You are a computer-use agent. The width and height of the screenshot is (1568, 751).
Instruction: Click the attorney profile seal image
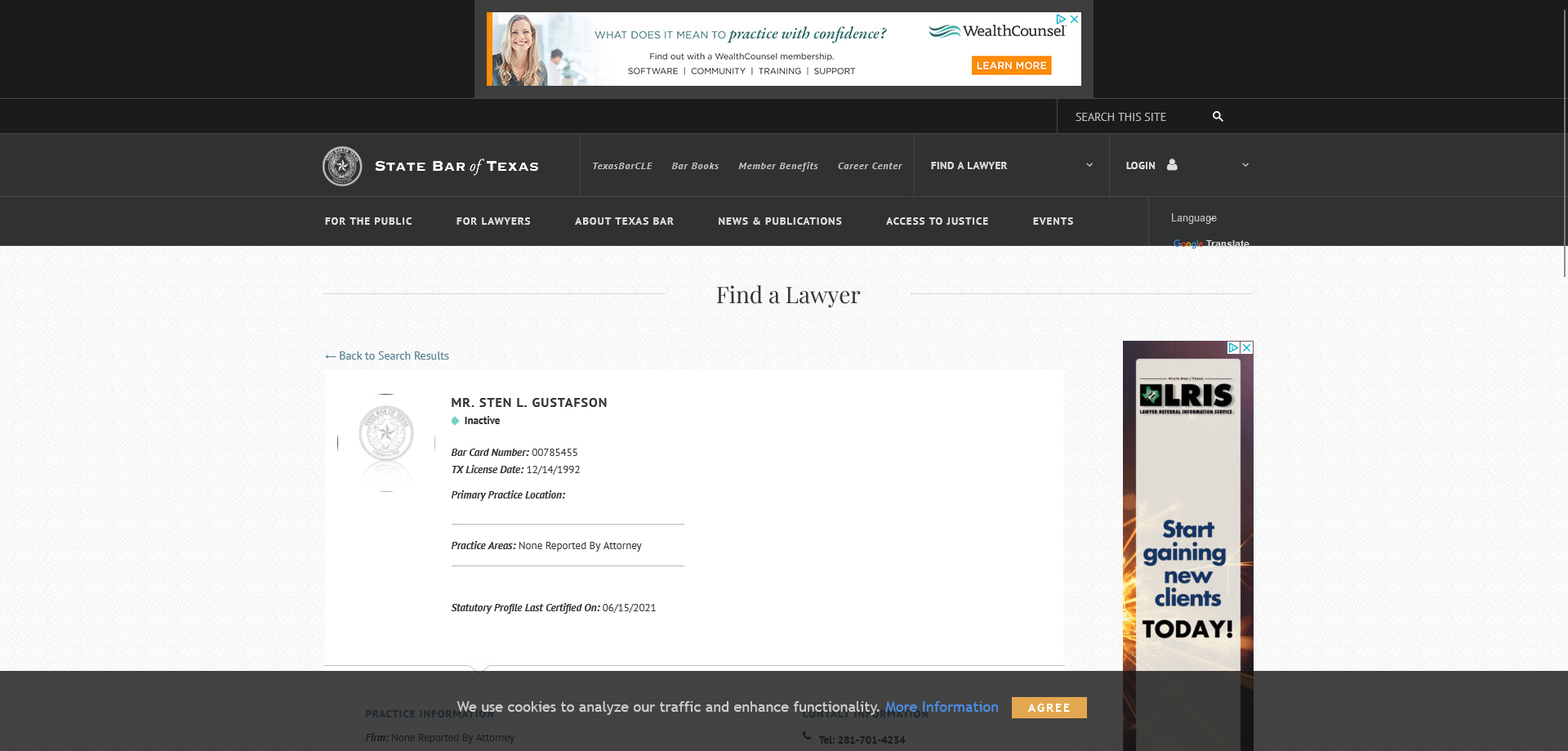[x=386, y=442]
